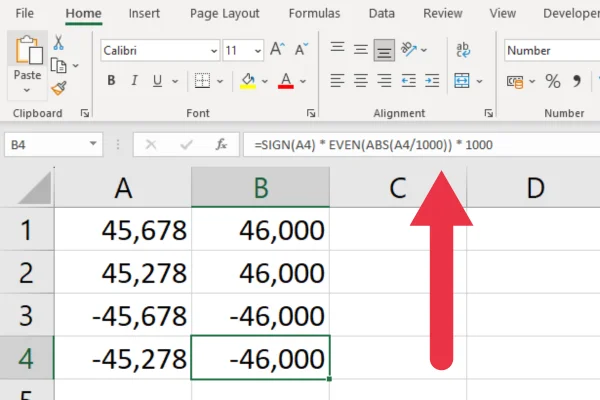The image size is (600, 400).
Task: Open the Name Box dropdown arrow
Action: (x=93, y=144)
